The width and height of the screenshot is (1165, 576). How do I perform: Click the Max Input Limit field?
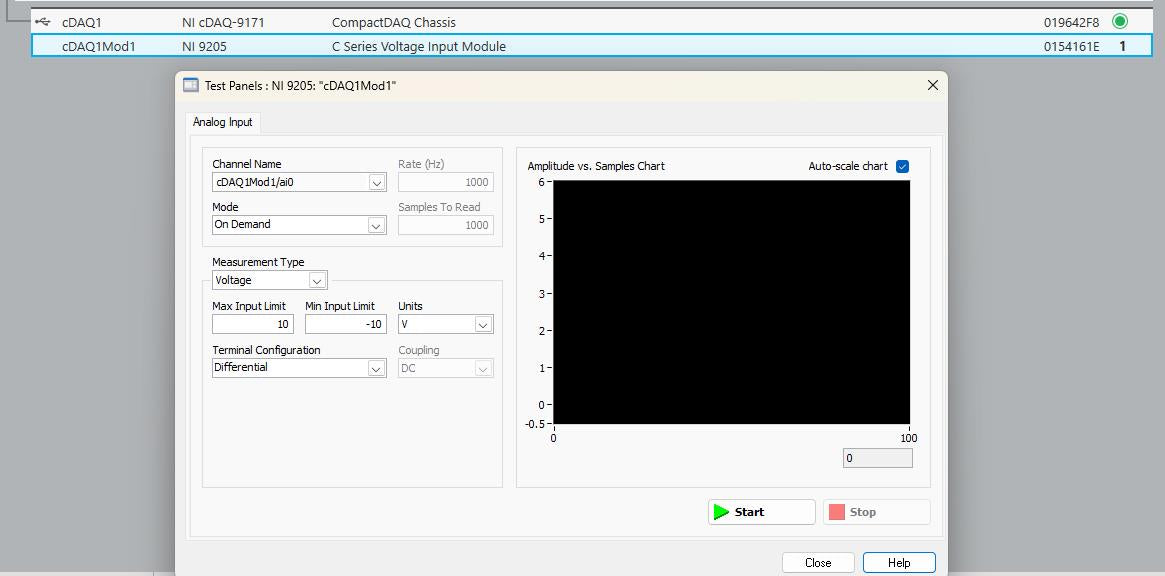[x=253, y=324]
